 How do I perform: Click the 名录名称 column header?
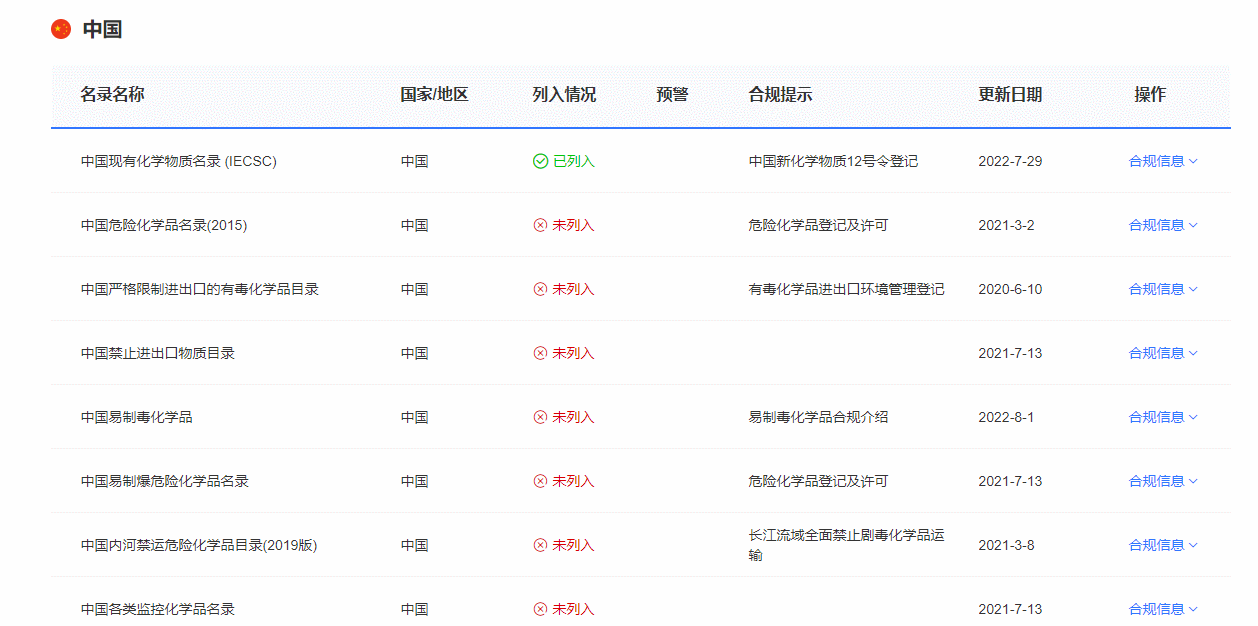click(x=112, y=95)
